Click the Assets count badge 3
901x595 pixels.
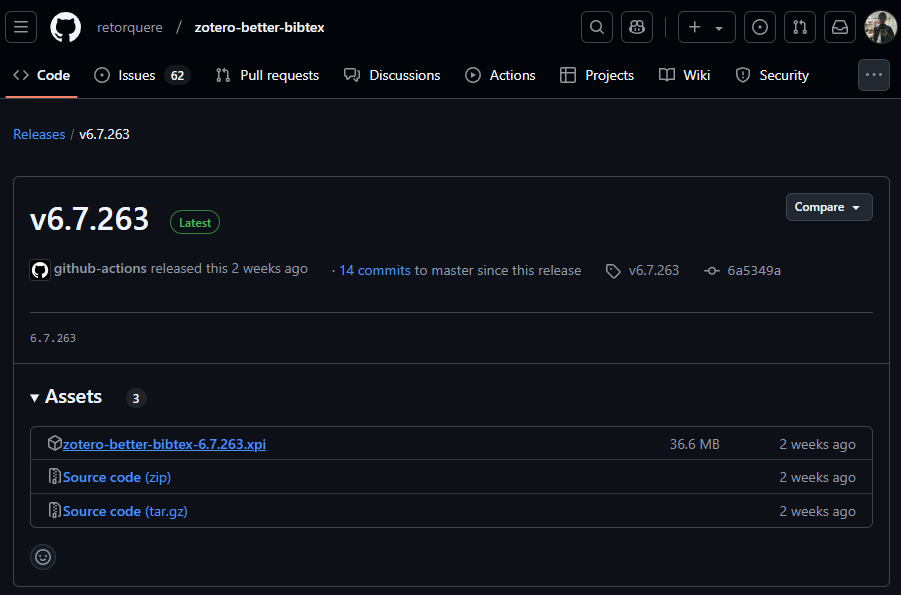point(136,398)
